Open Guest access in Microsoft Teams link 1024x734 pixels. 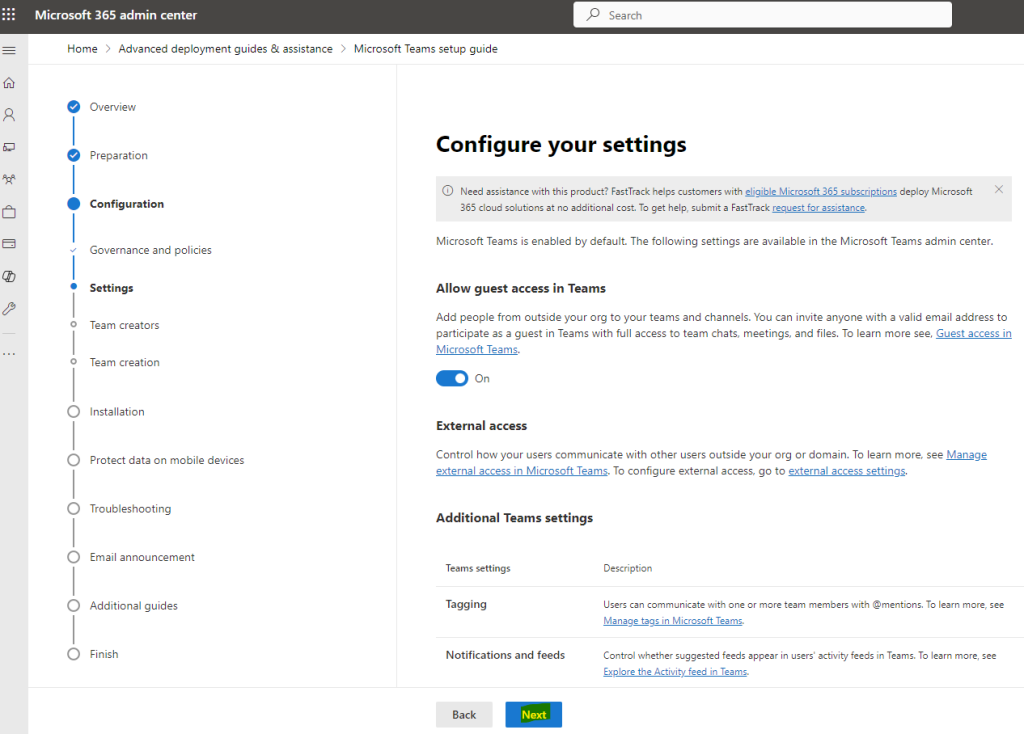point(974,333)
